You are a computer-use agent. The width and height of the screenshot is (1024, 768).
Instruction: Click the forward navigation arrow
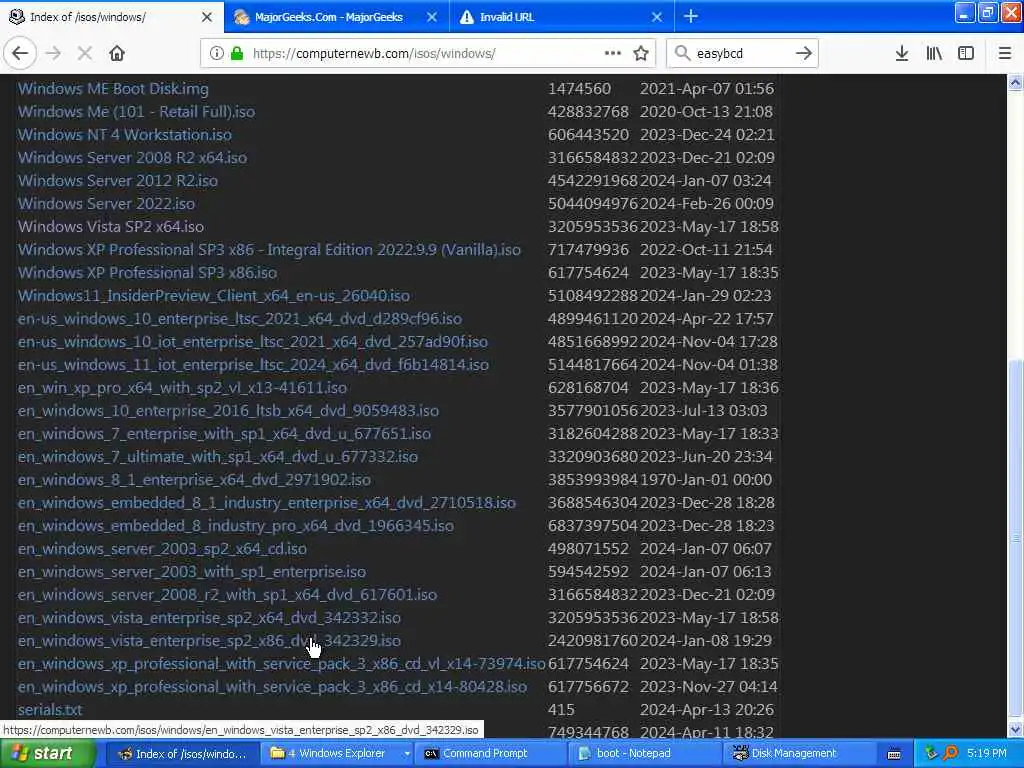click(54, 54)
